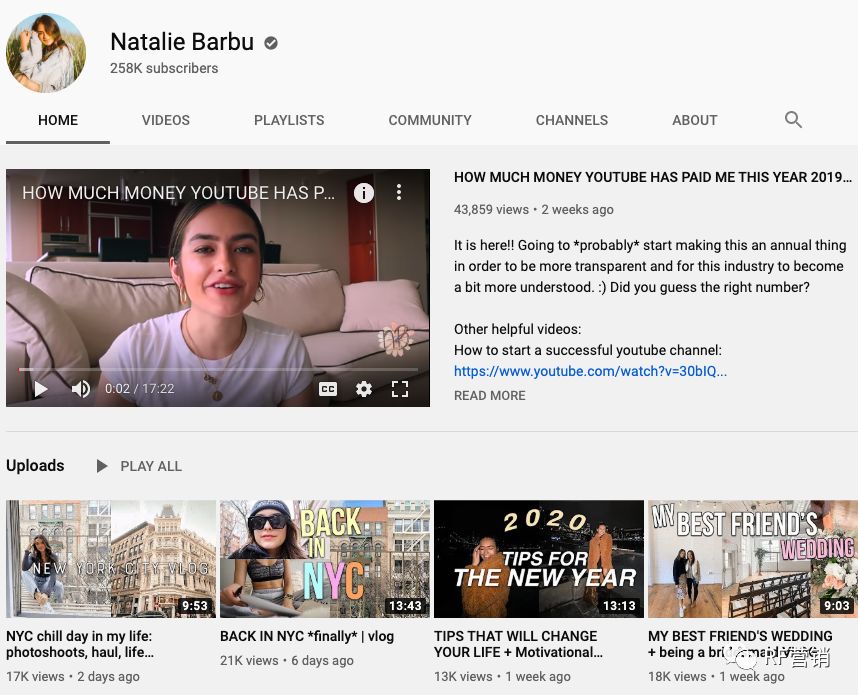Switch to the Home tab

(x=58, y=120)
